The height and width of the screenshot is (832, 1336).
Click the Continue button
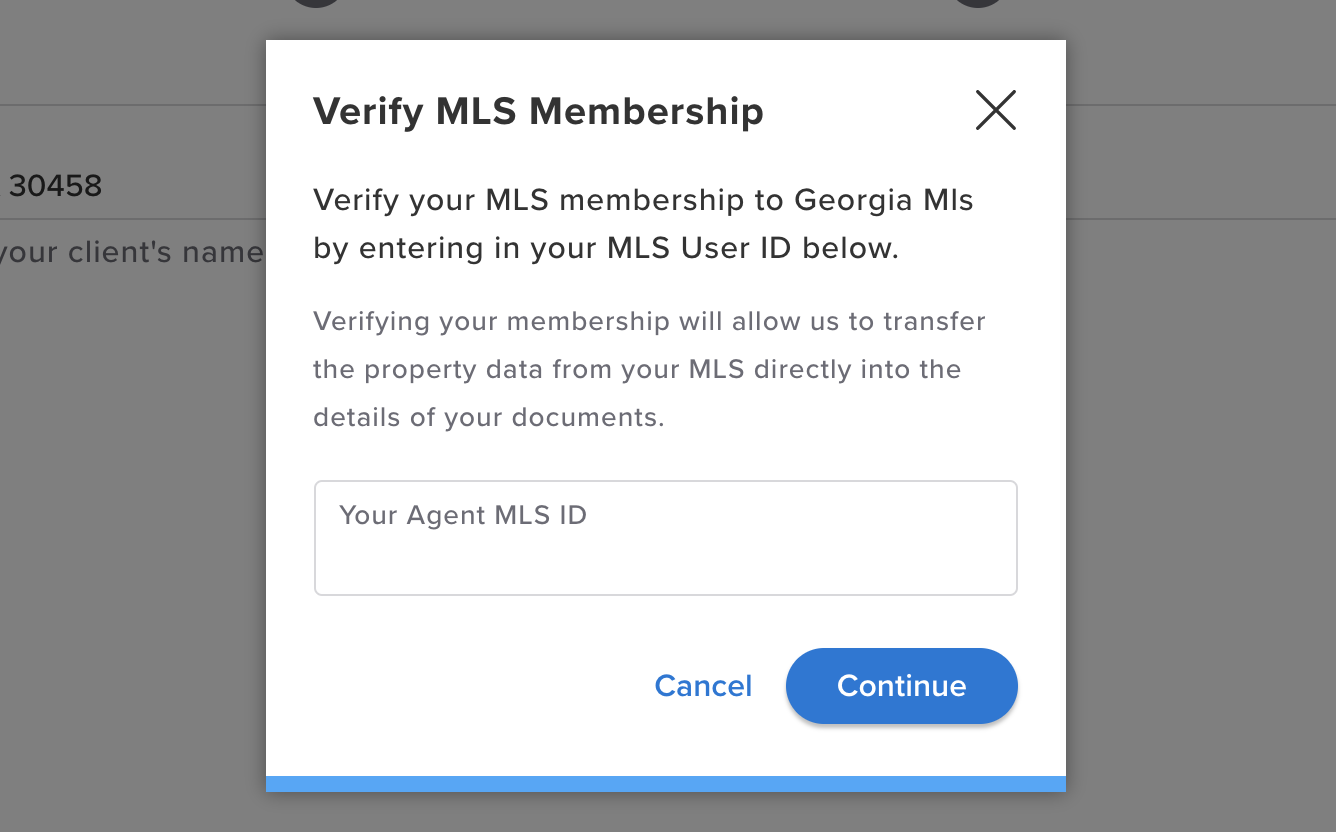click(900, 686)
